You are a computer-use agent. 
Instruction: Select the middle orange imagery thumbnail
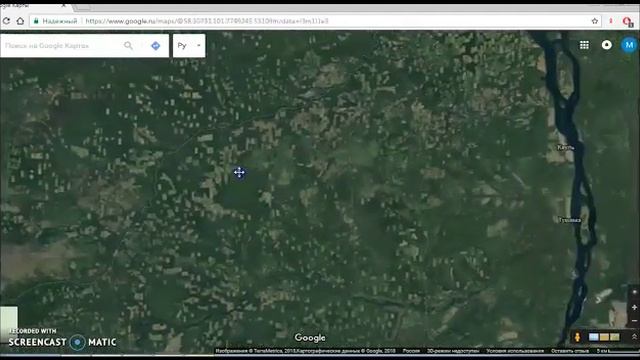(604, 337)
